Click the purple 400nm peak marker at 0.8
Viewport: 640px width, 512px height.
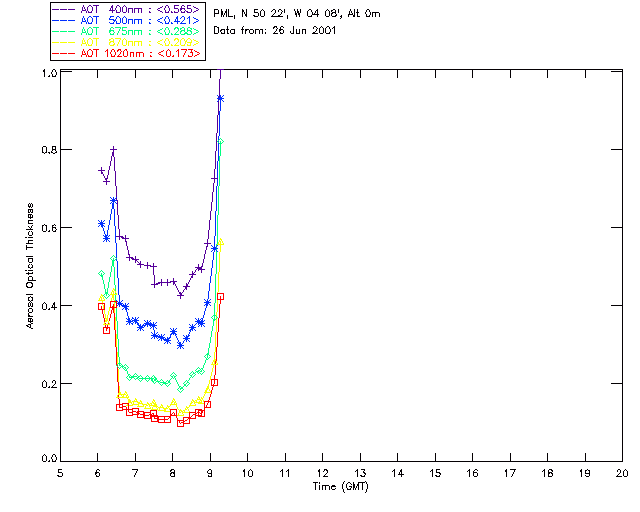pyautogui.click(x=114, y=150)
